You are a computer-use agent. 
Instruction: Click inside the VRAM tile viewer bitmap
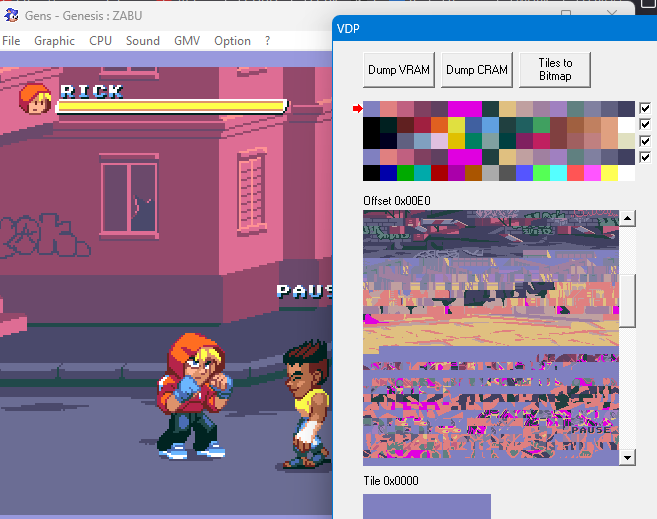click(491, 338)
